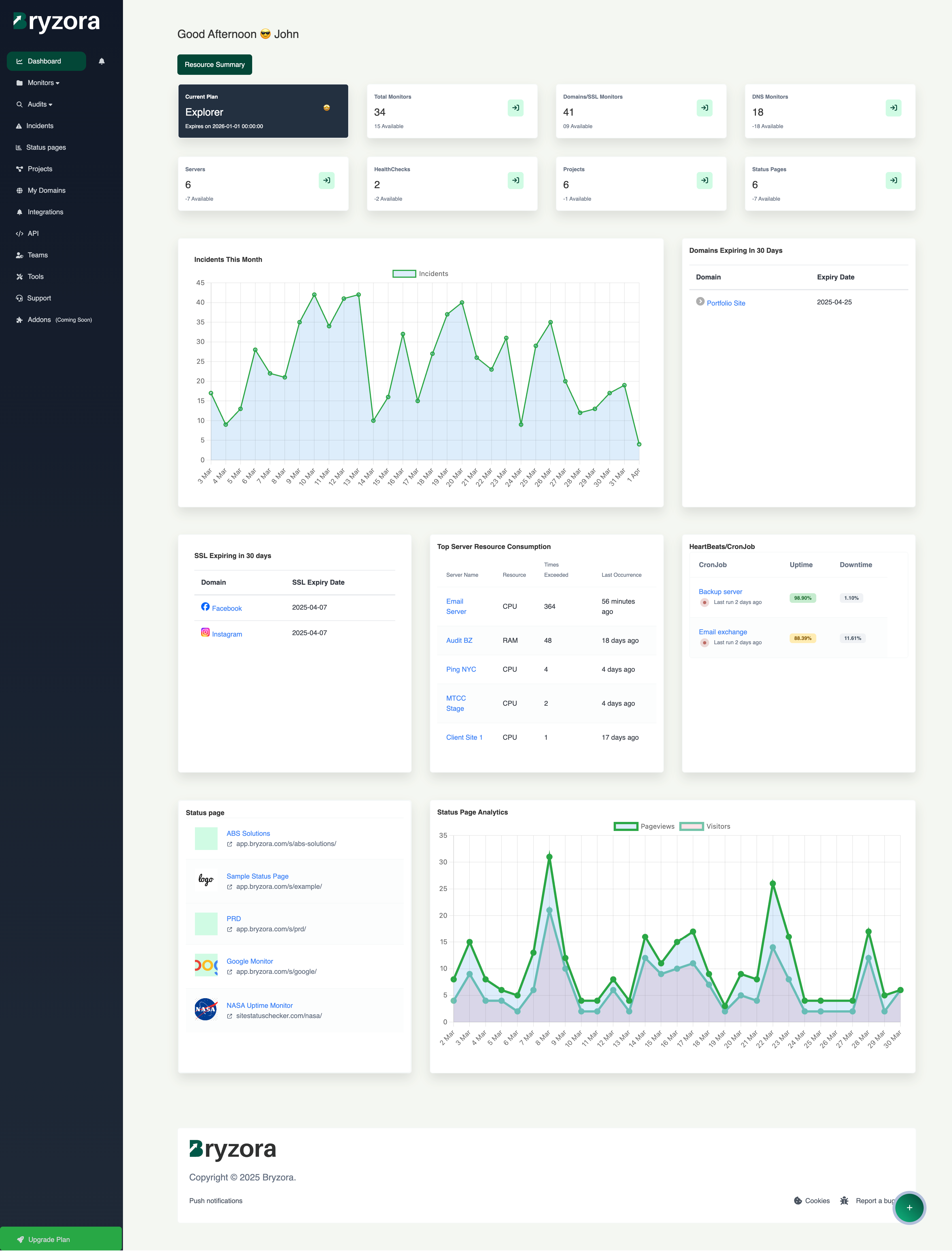Screen dimensions: 952x1251
Task: Open the Ping NYC server link
Action: pyautogui.click(x=461, y=669)
